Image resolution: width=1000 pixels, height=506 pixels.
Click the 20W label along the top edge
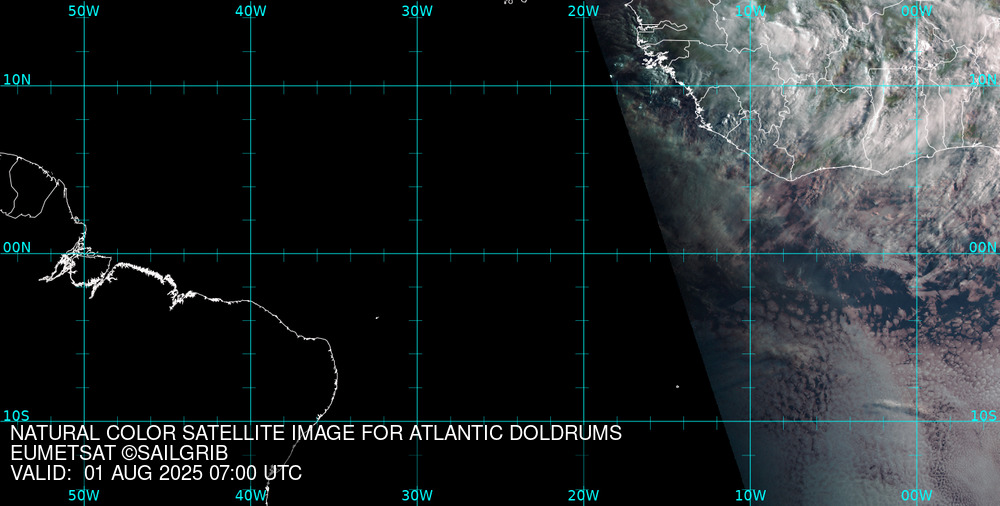tap(584, 11)
